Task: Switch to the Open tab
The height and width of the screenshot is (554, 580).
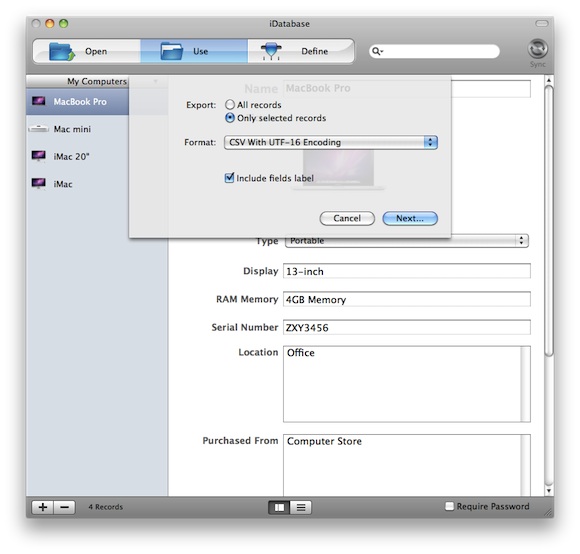Action: 87,51
